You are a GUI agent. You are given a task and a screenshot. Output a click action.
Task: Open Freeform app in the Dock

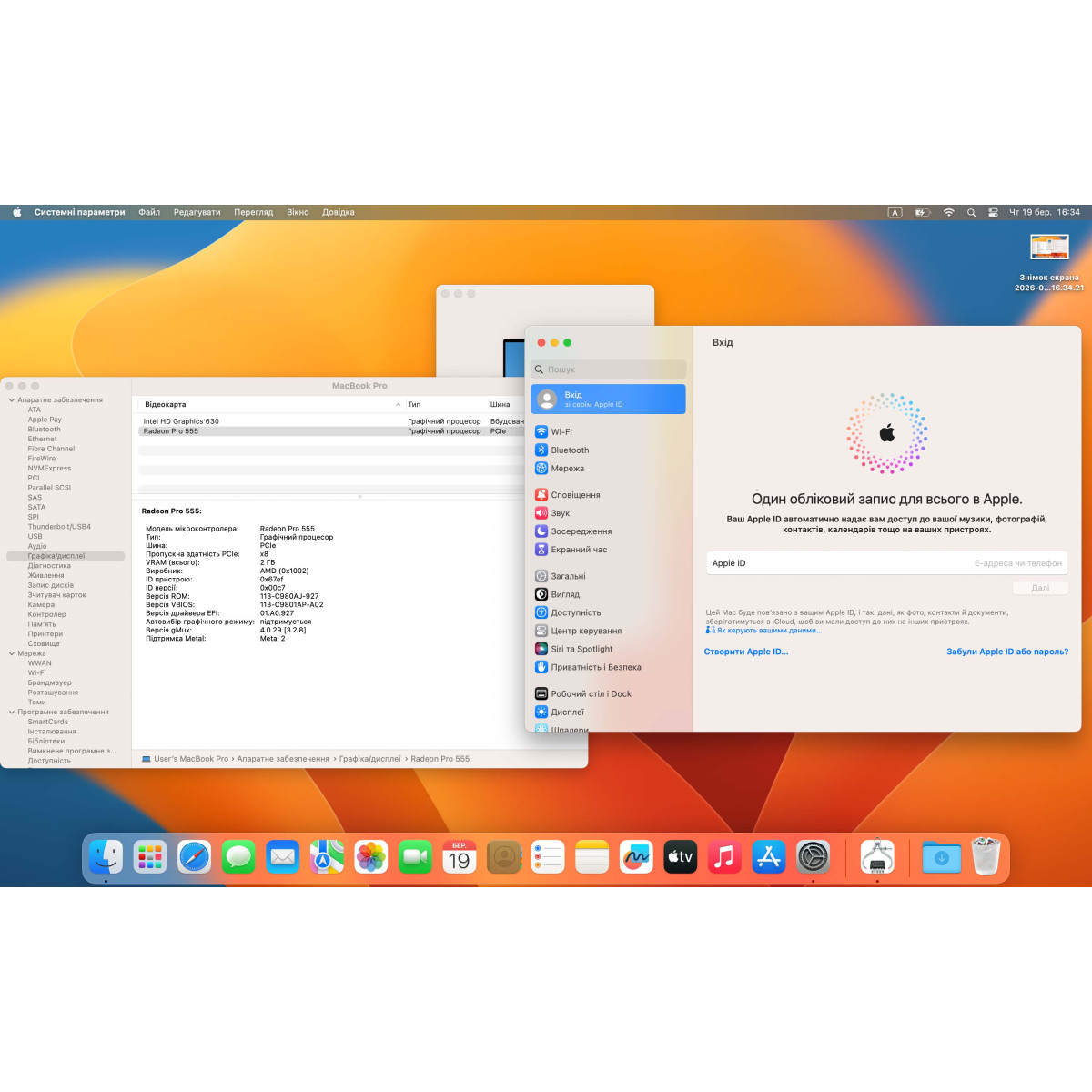(x=636, y=856)
